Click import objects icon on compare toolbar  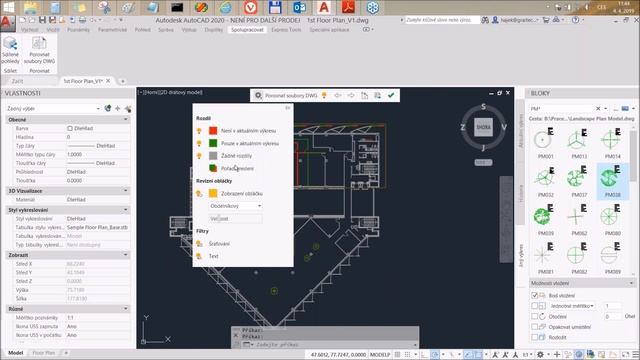pyautogui.click(x=364, y=96)
